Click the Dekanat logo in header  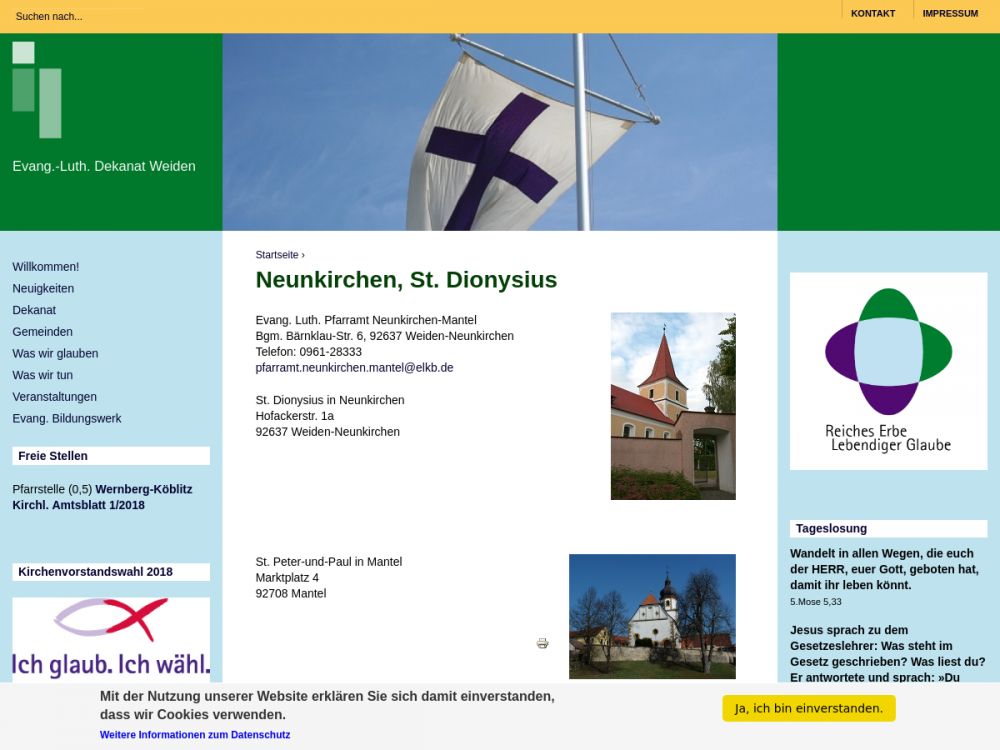[37, 90]
